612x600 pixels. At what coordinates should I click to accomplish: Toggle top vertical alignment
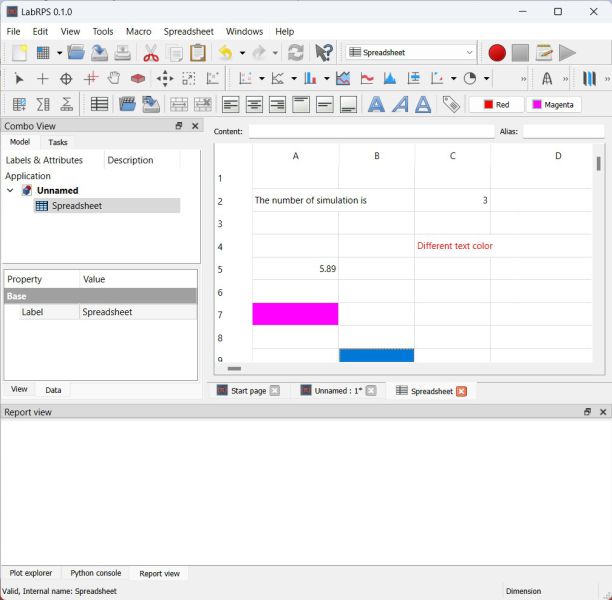pos(301,105)
